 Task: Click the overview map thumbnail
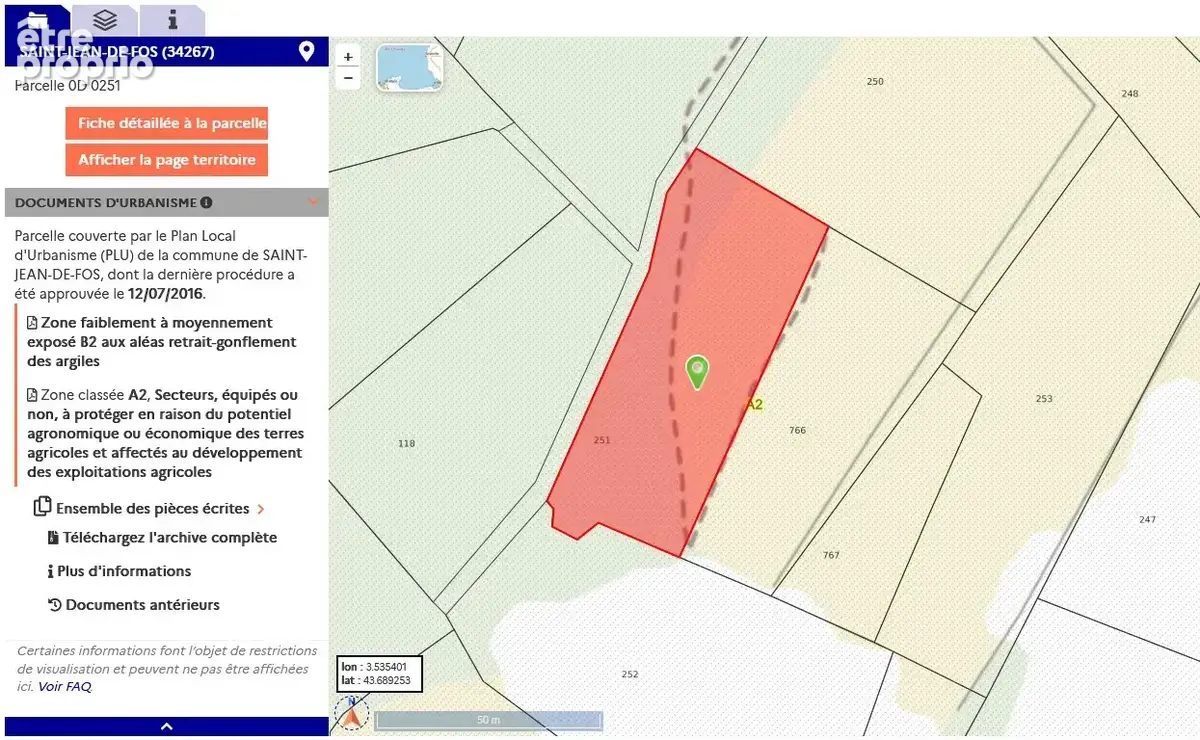(x=409, y=67)
